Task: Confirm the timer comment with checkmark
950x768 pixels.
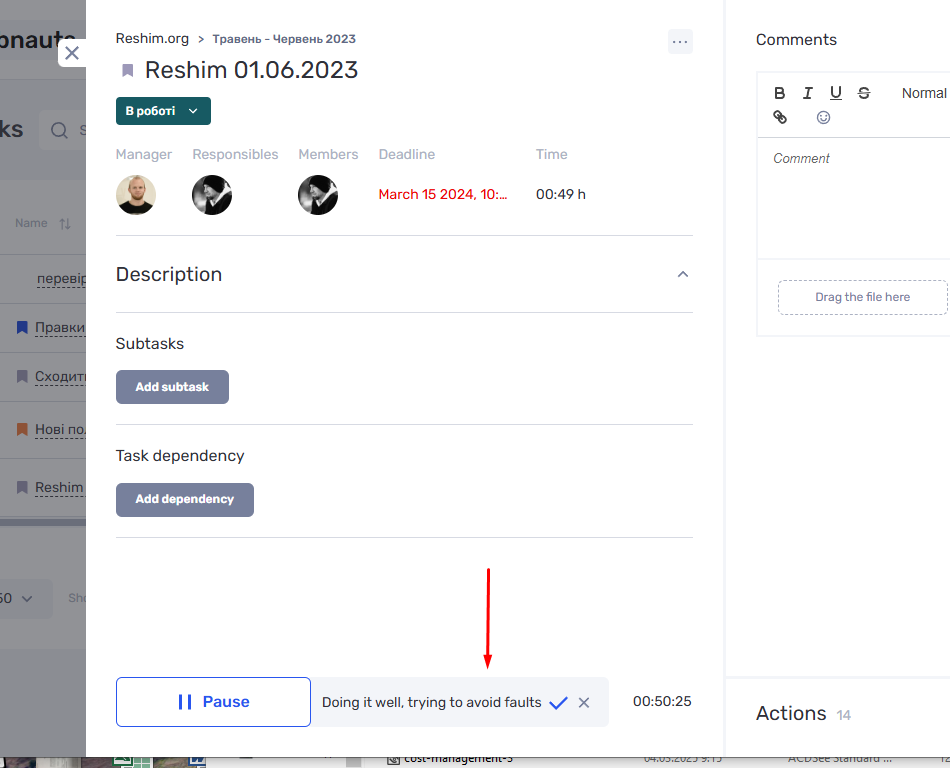Action: tap(558, 703)
